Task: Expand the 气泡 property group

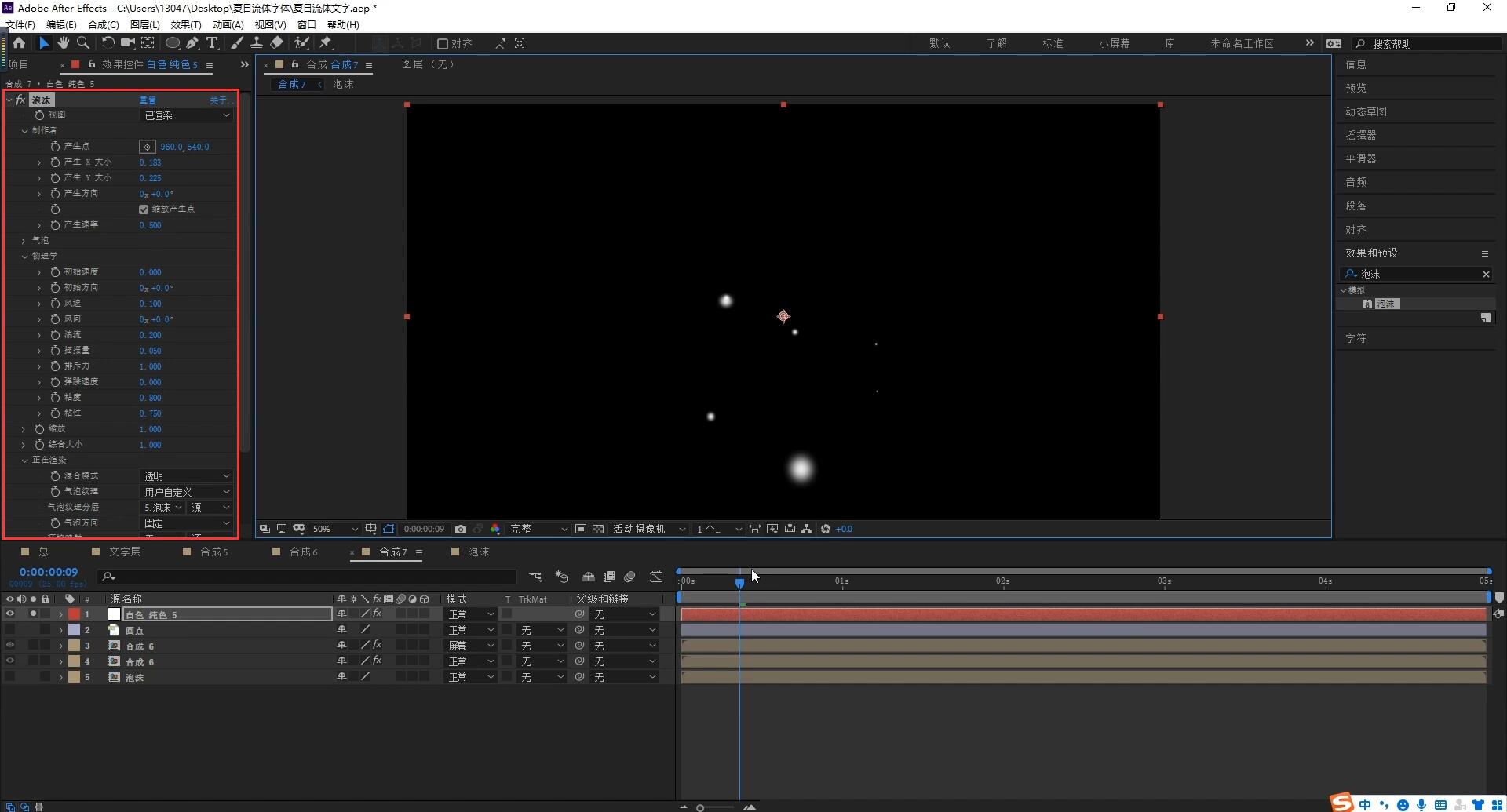Action: click(24, 241)
